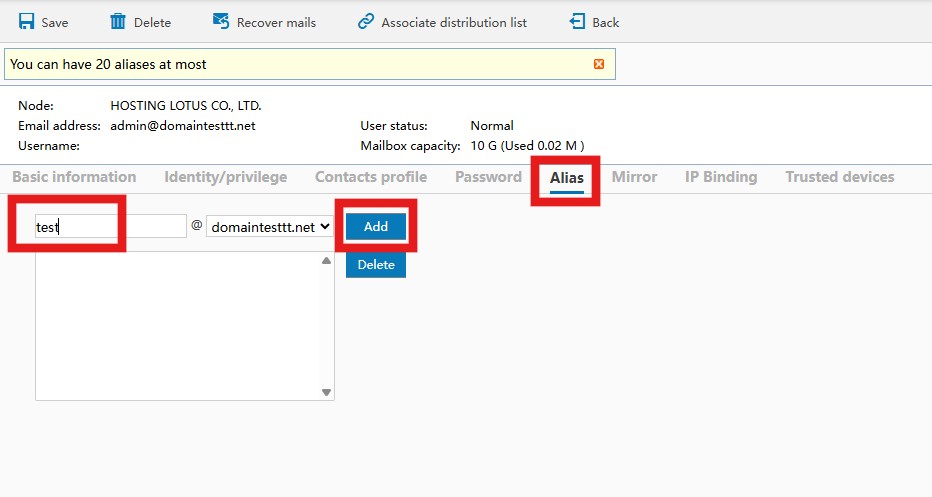This screenshot has height=497, width=932.
Task: Select the Password tab
Action: pyautogui.click(x=488, y=177)
